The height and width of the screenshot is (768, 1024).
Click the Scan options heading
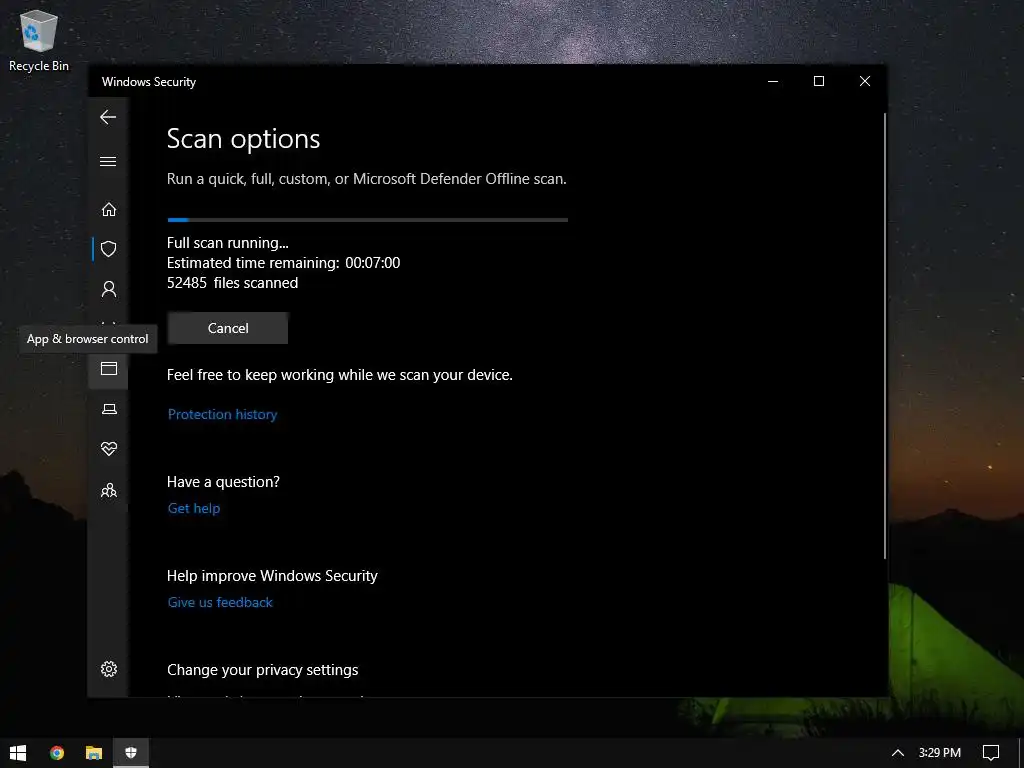click(x=244, y=139)
